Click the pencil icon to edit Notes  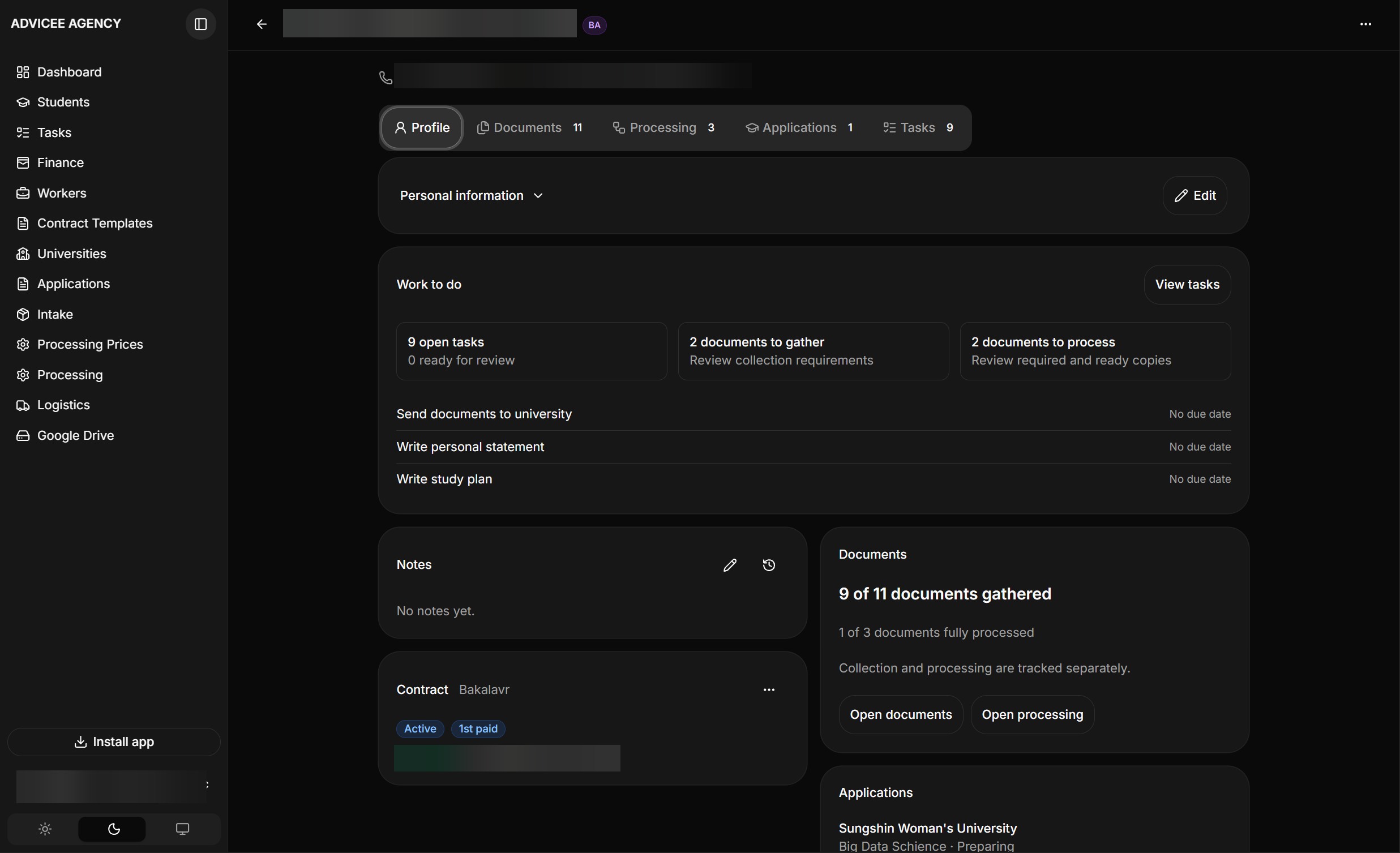[730, 565]
